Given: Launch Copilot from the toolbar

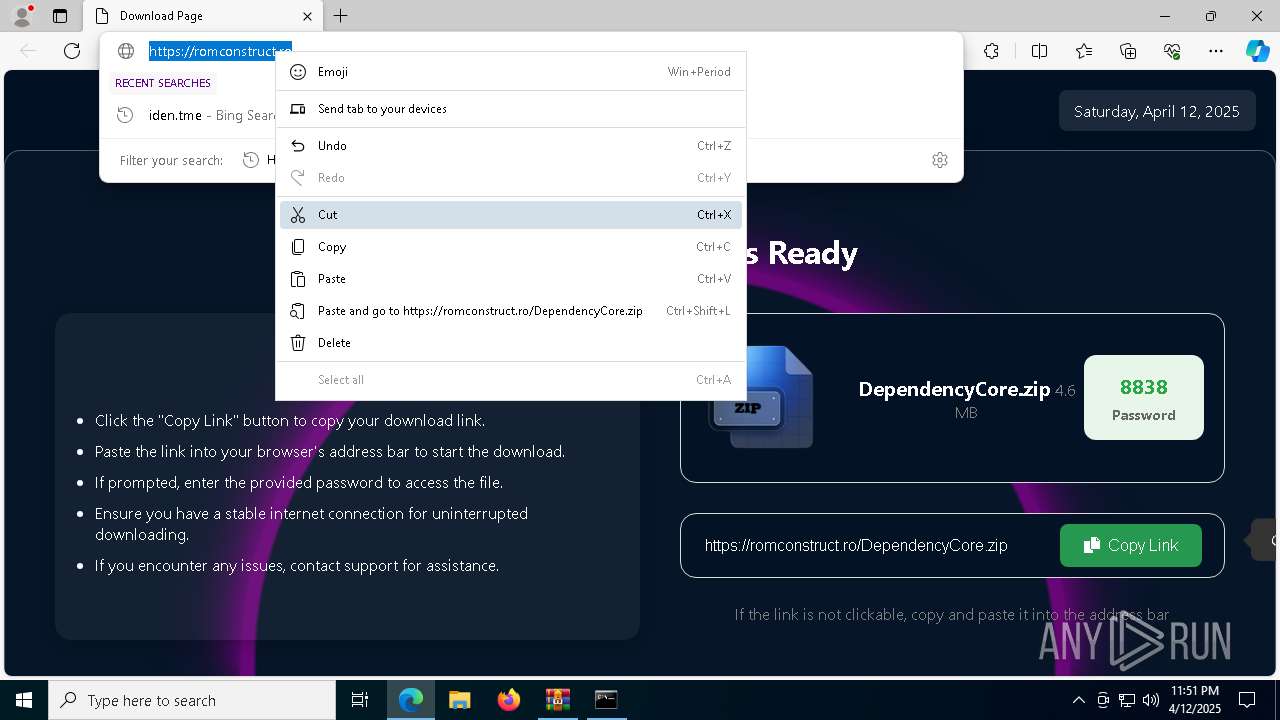Looking at the screenshot, I should [1257, 51].
